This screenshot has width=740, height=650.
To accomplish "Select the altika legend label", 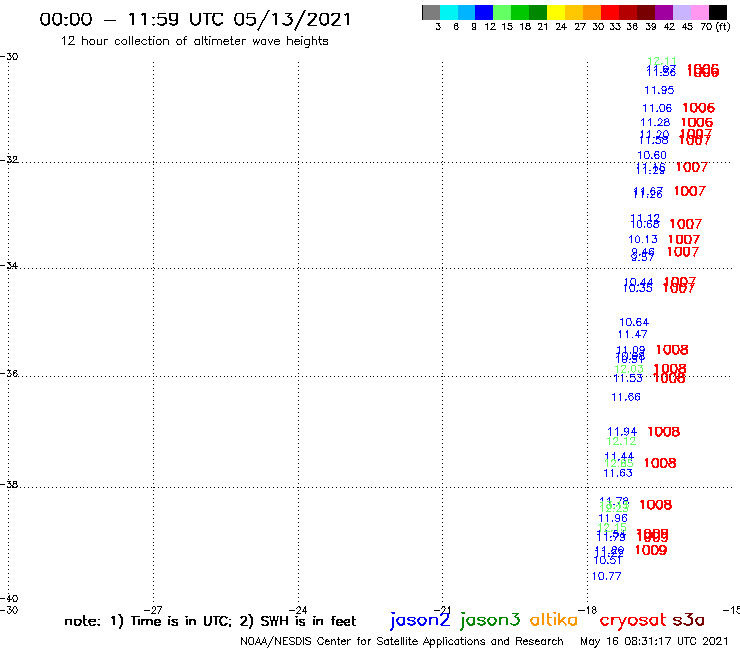I will pos(554,619).
